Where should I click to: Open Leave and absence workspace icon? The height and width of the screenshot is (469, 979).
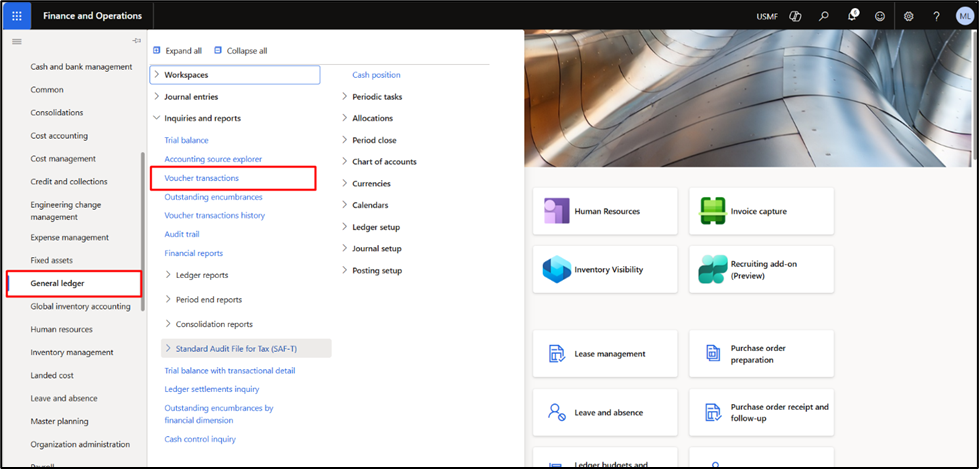[556, 412]
